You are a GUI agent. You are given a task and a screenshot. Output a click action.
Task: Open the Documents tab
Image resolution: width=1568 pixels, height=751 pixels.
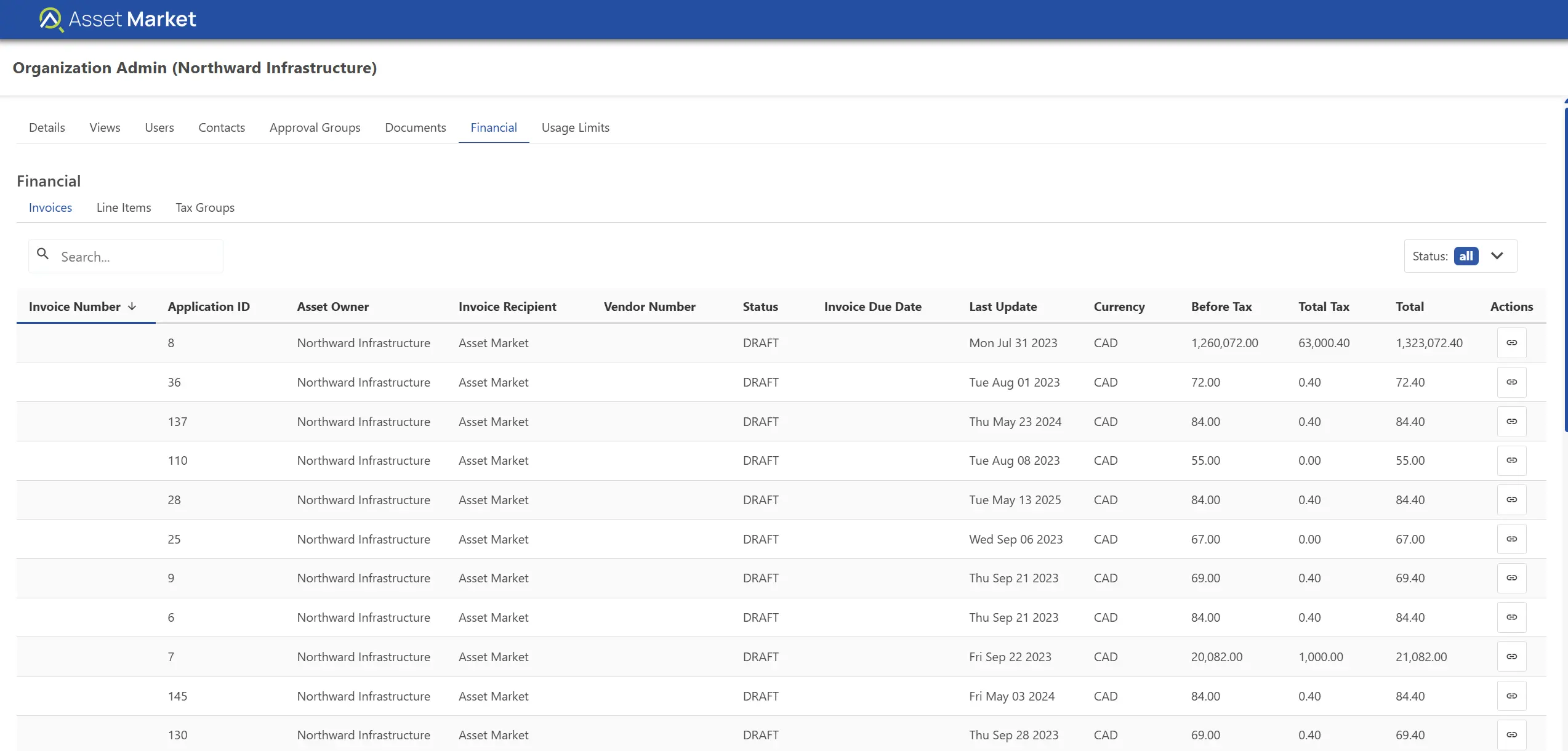point(416,127)
